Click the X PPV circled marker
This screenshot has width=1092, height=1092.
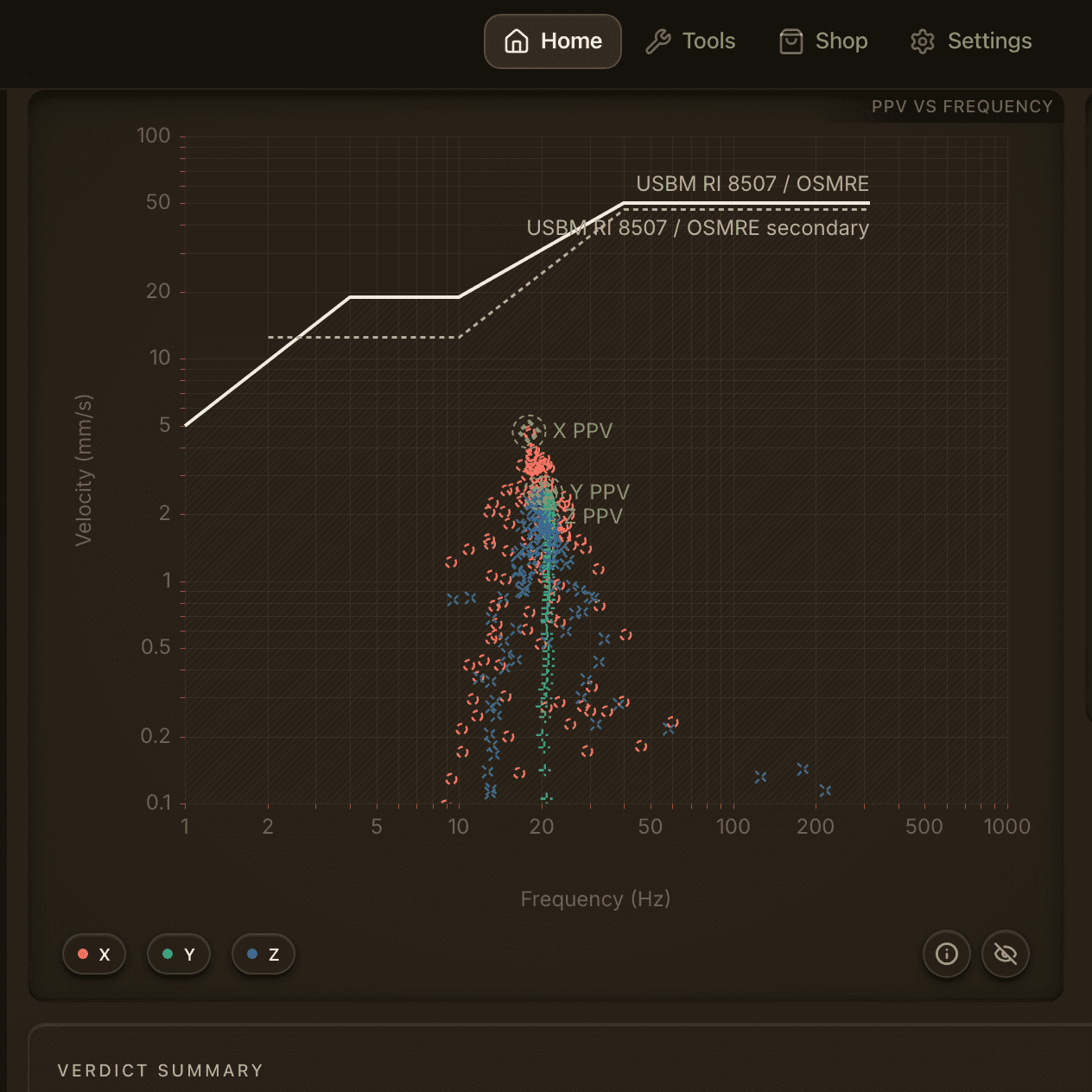tap(529, 430)
